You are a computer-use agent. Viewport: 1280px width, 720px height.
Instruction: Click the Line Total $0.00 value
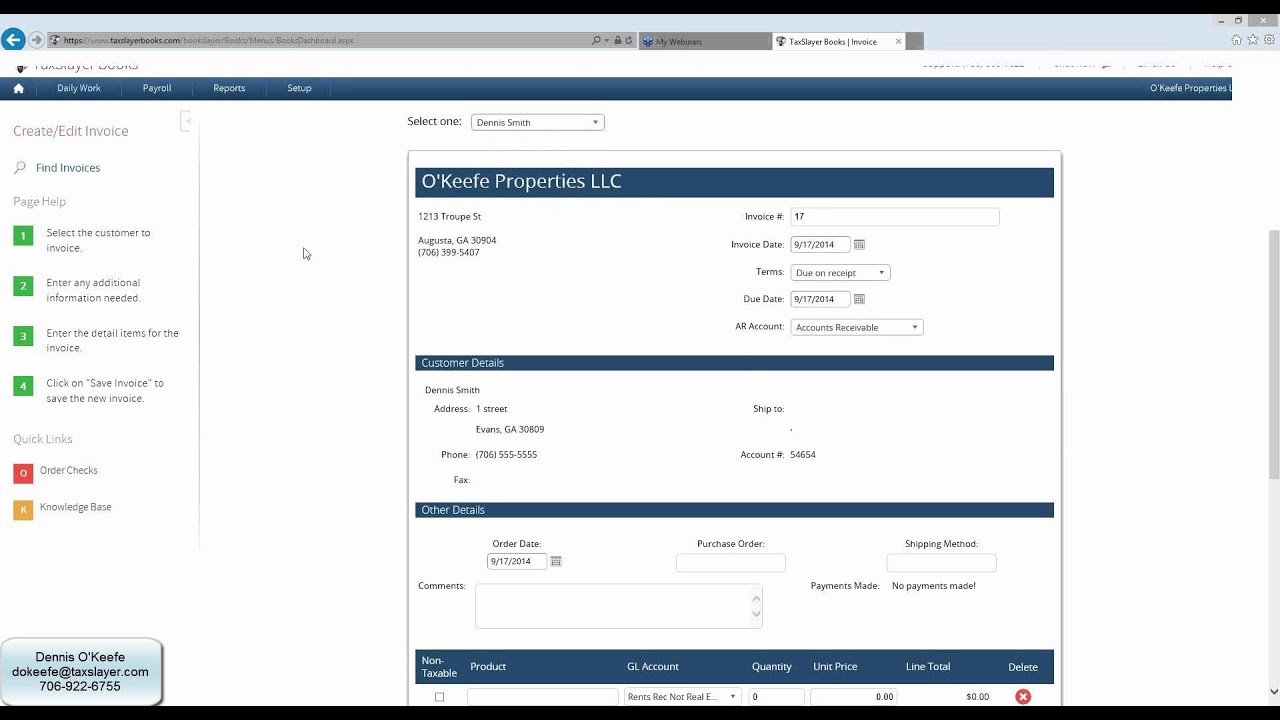(977, 697)
